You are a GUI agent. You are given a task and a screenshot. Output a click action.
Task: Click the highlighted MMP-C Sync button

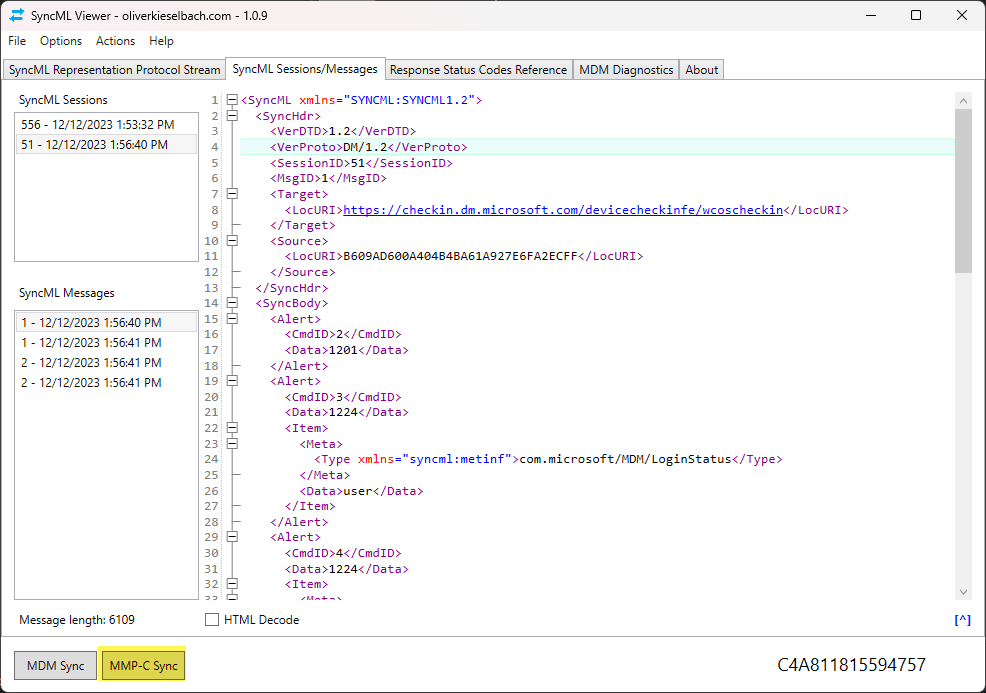pos(142,665)
